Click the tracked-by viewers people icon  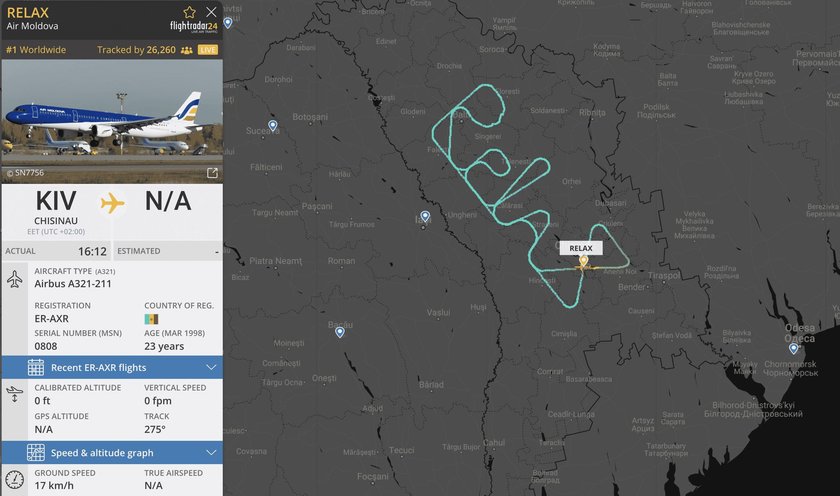[x=186, y=49]
